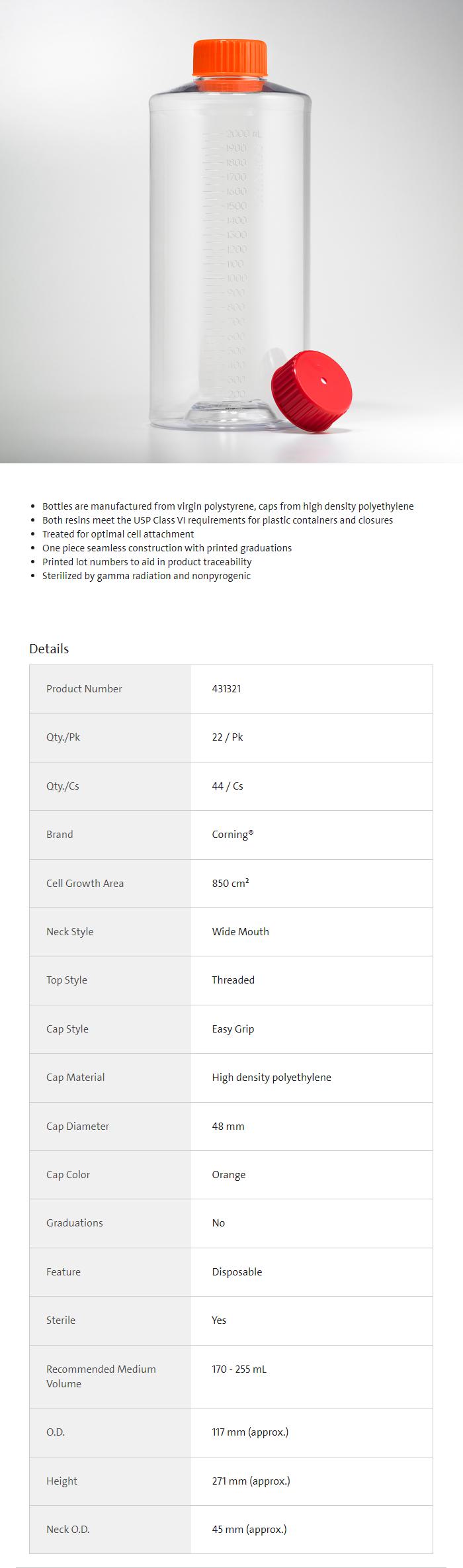Viewport: 463px width, 1568px height.
Task: Select the Cap Material row label
Action: [x=75, y=1077]
